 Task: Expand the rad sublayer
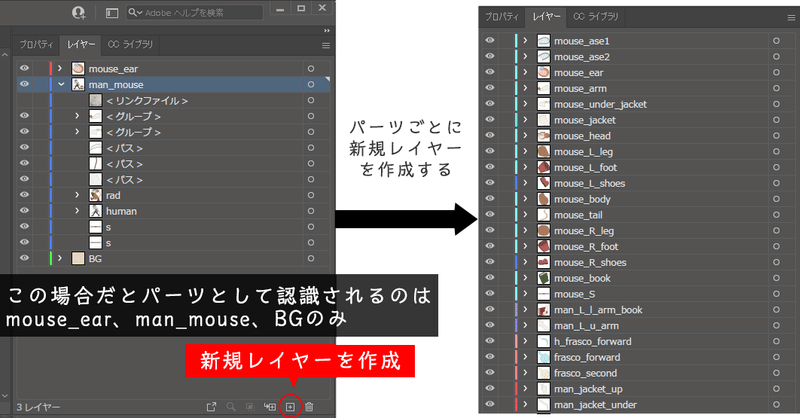pyautogui.click(x=77, y=195)
